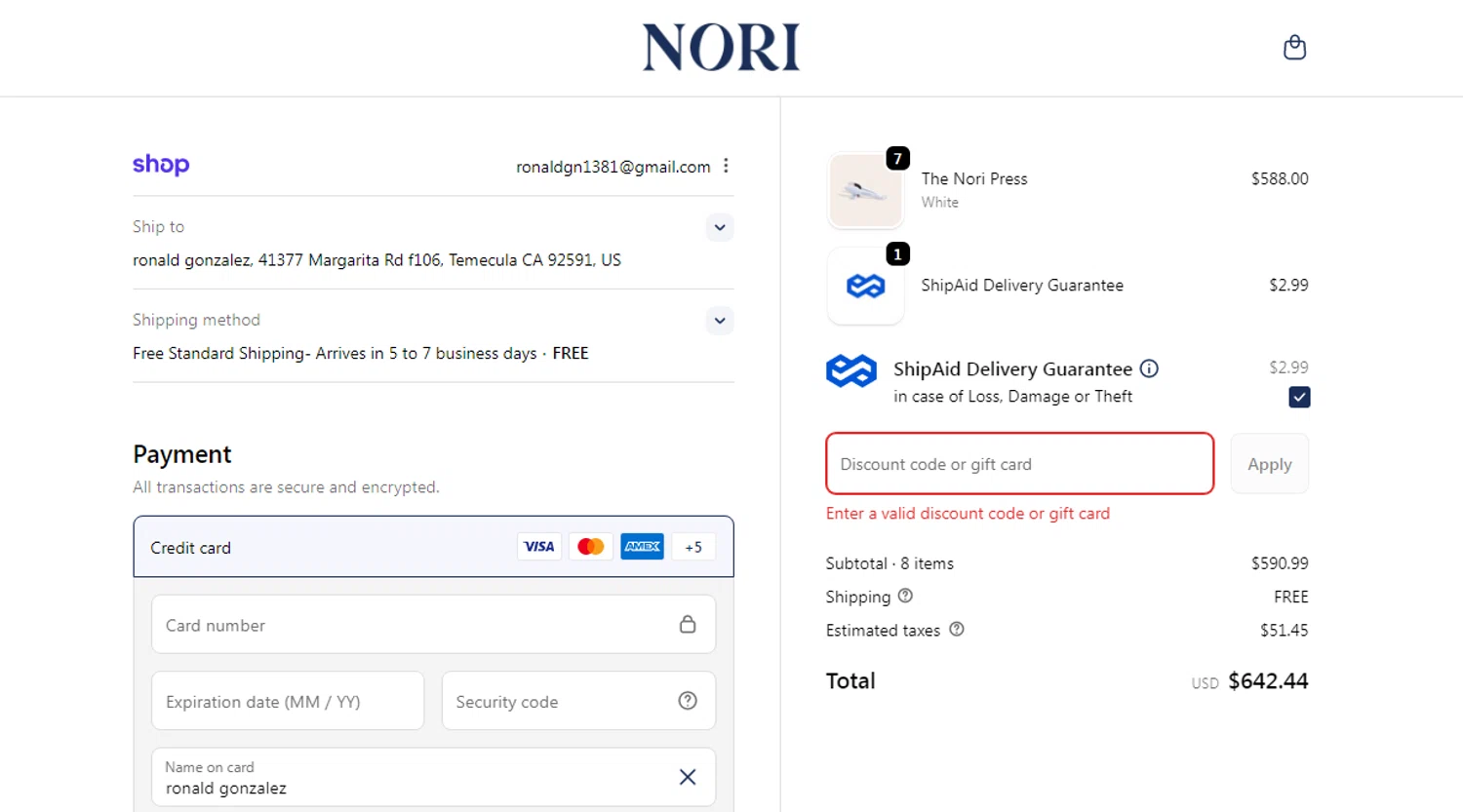
Task: Click the shipping address text line
Action: point(376,260)
